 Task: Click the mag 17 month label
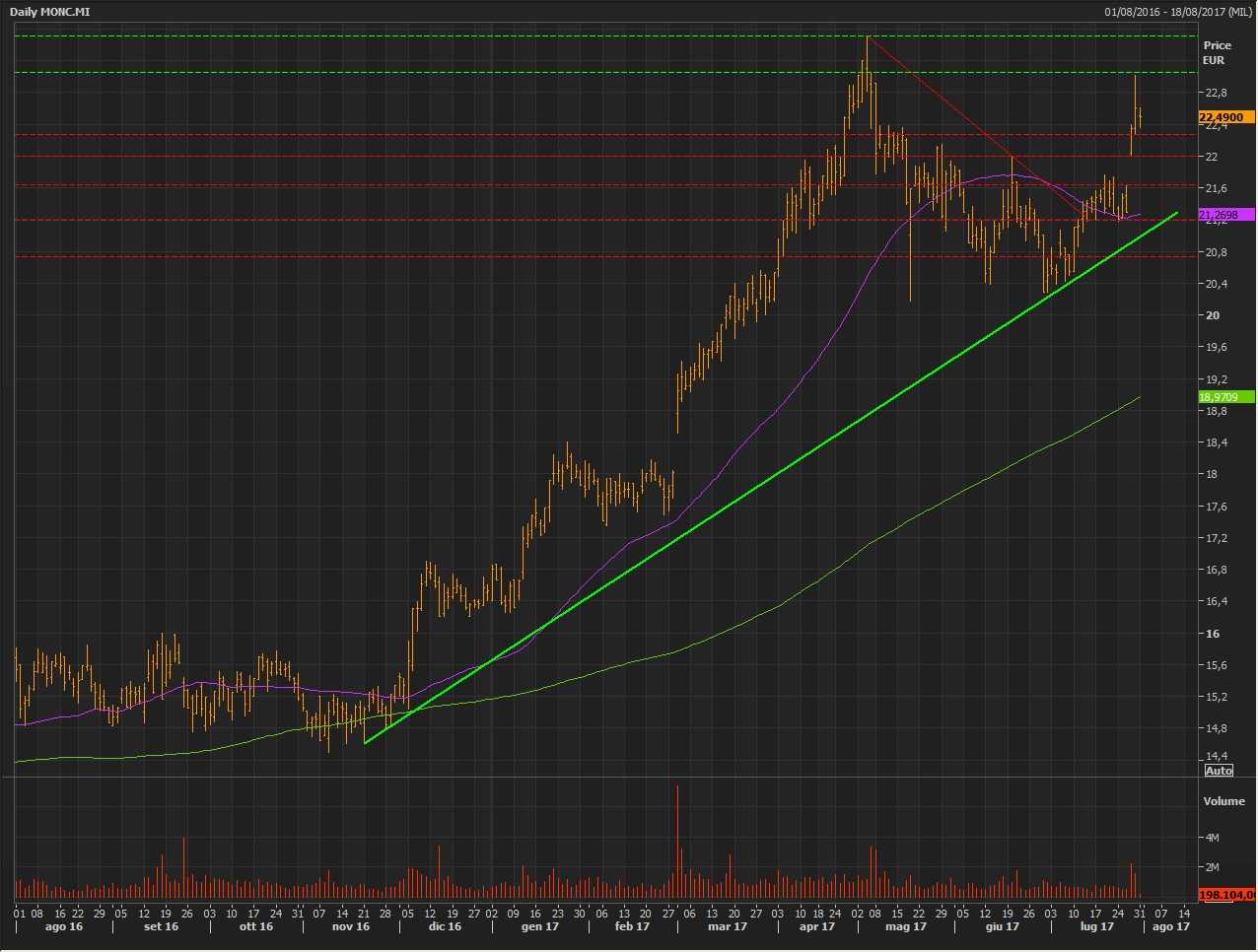click(906, 926)
